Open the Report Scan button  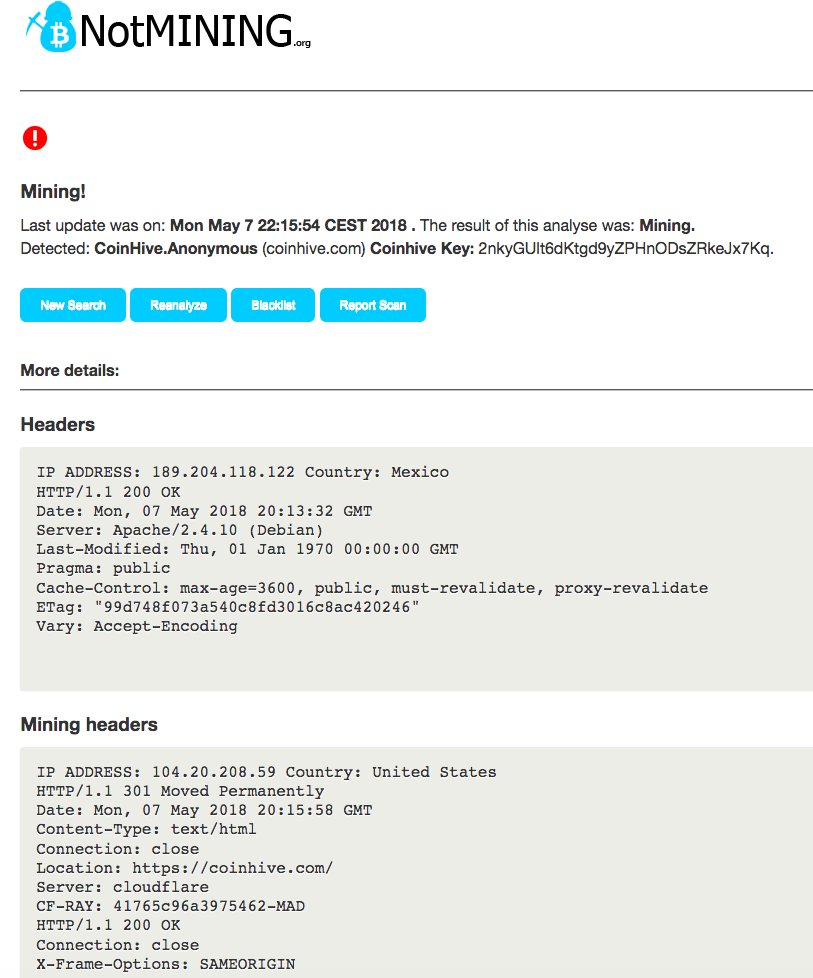tap(372, 305)
